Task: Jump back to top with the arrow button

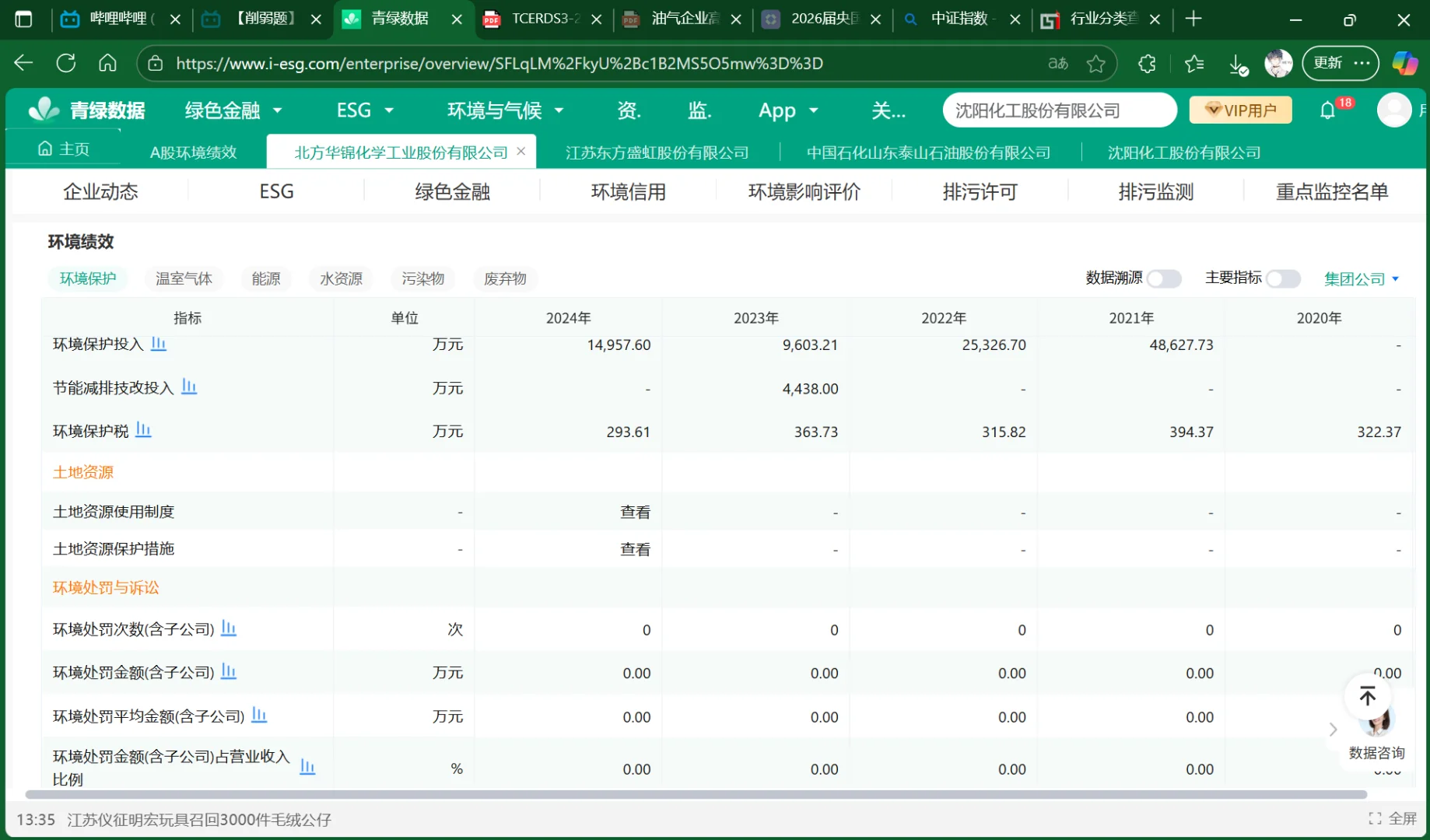Action: 1368,696
